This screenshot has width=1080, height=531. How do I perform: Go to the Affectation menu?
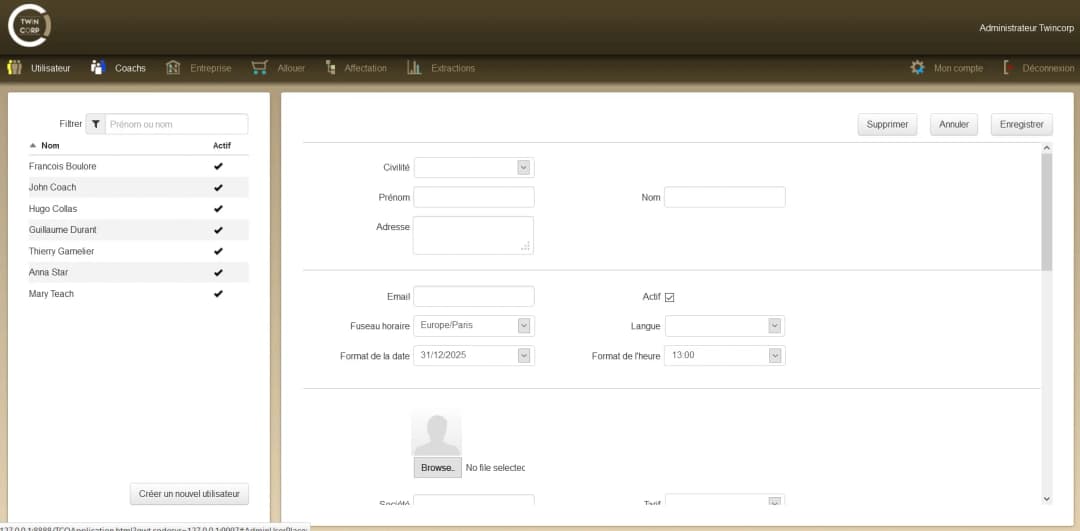click(365, 68)
